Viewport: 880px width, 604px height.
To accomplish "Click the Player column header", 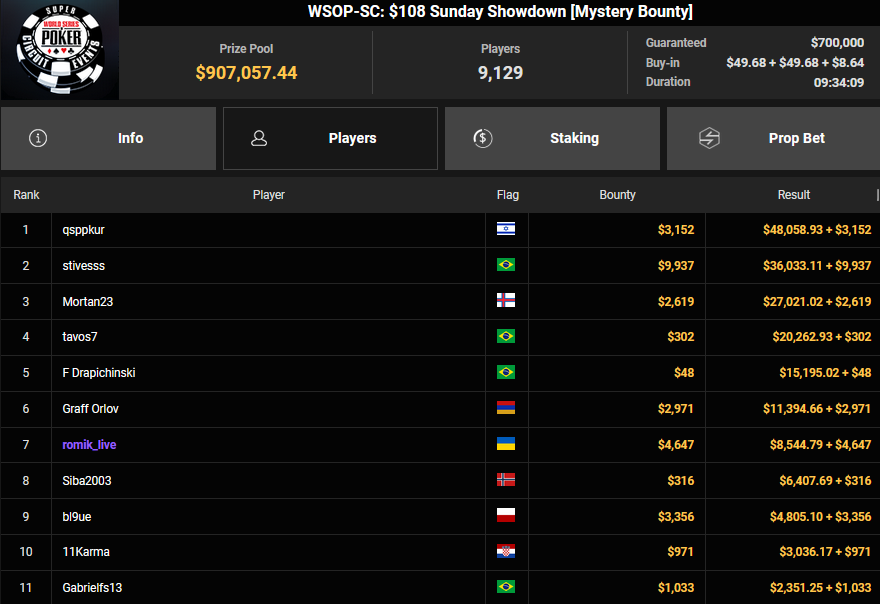I will pos(268,195).
